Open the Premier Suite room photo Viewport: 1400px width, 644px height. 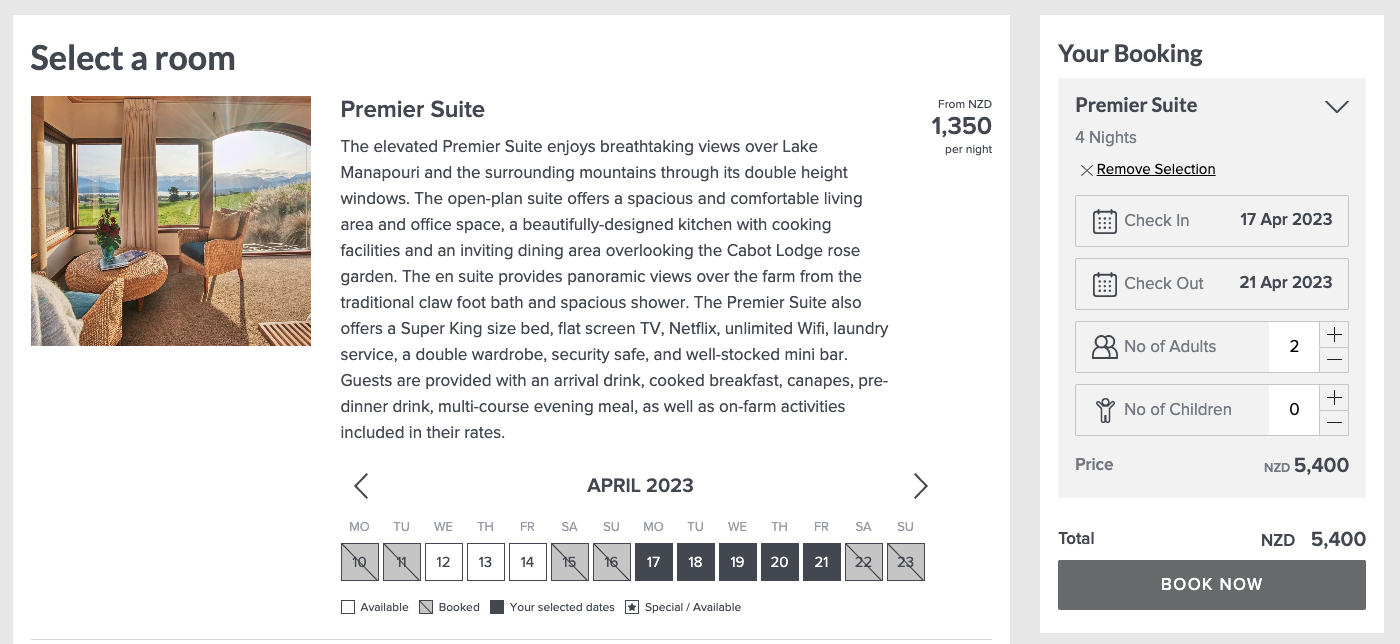click(x=171, y=221)
